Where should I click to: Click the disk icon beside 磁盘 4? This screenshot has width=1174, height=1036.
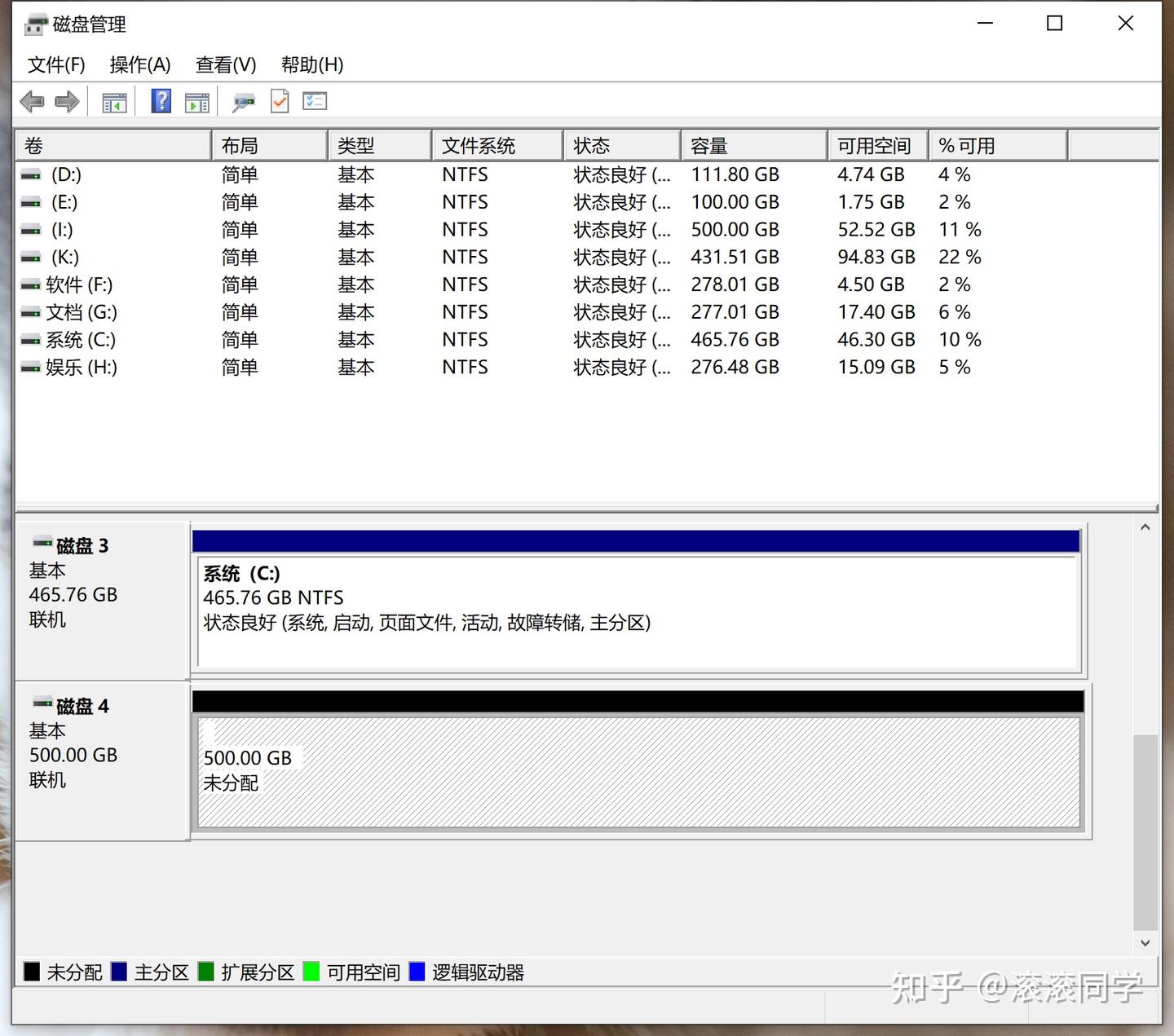tap(42, 703)
